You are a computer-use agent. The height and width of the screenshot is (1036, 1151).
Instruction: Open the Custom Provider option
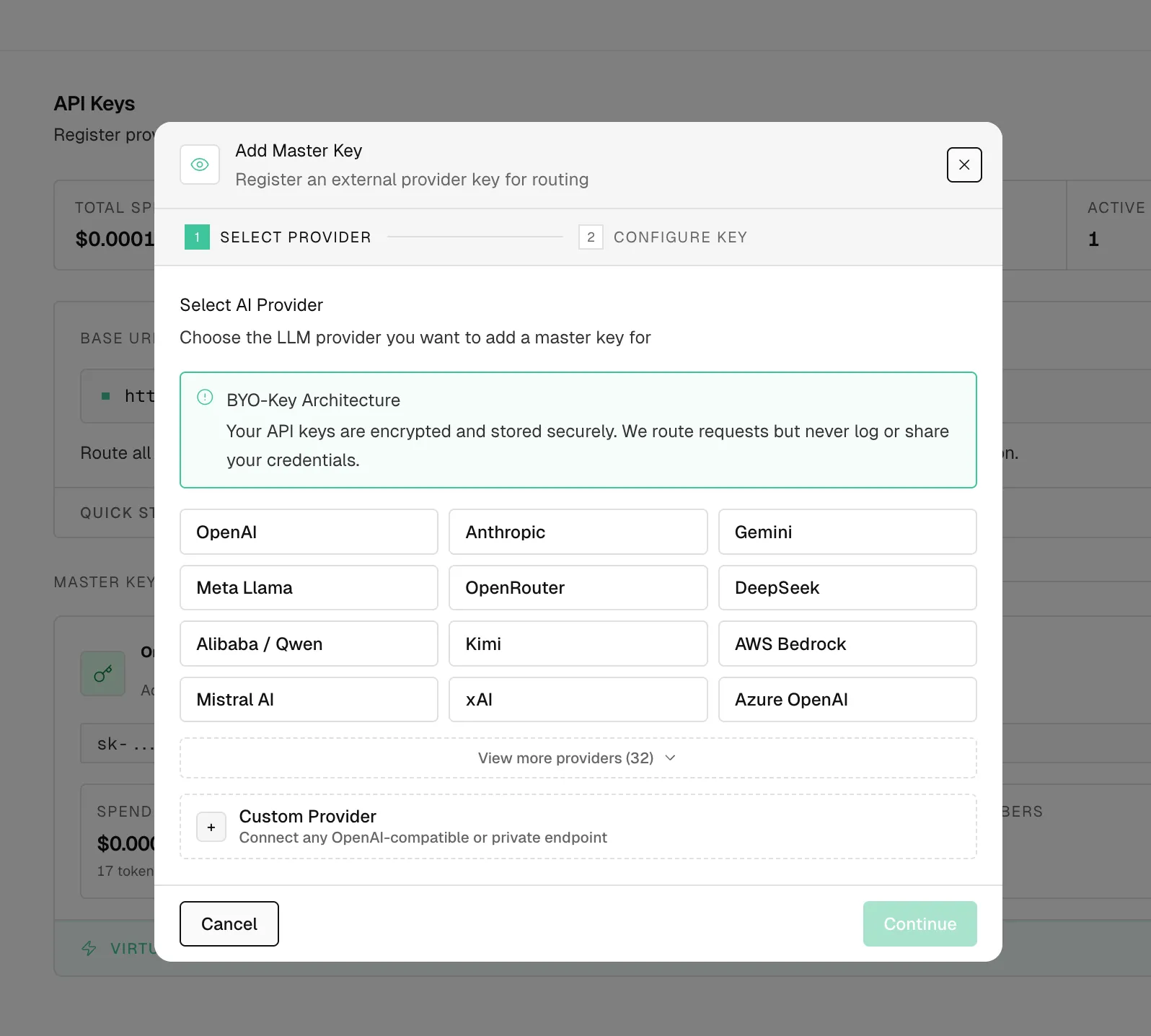tap(578, 827)
